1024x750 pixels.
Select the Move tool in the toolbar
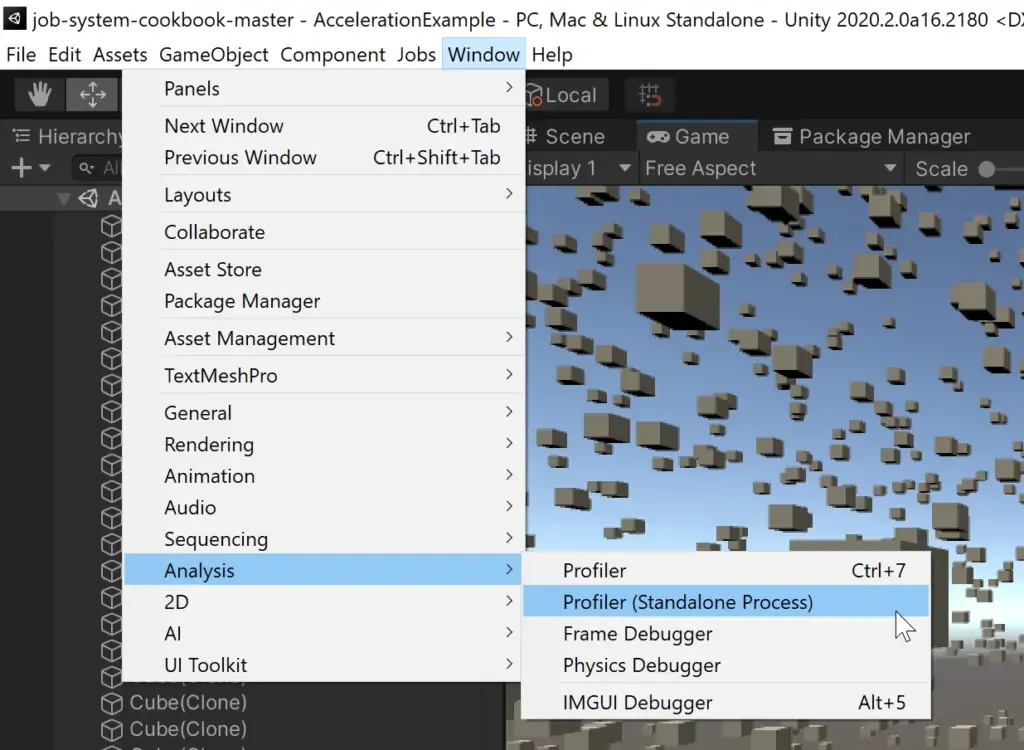[92, 94]
